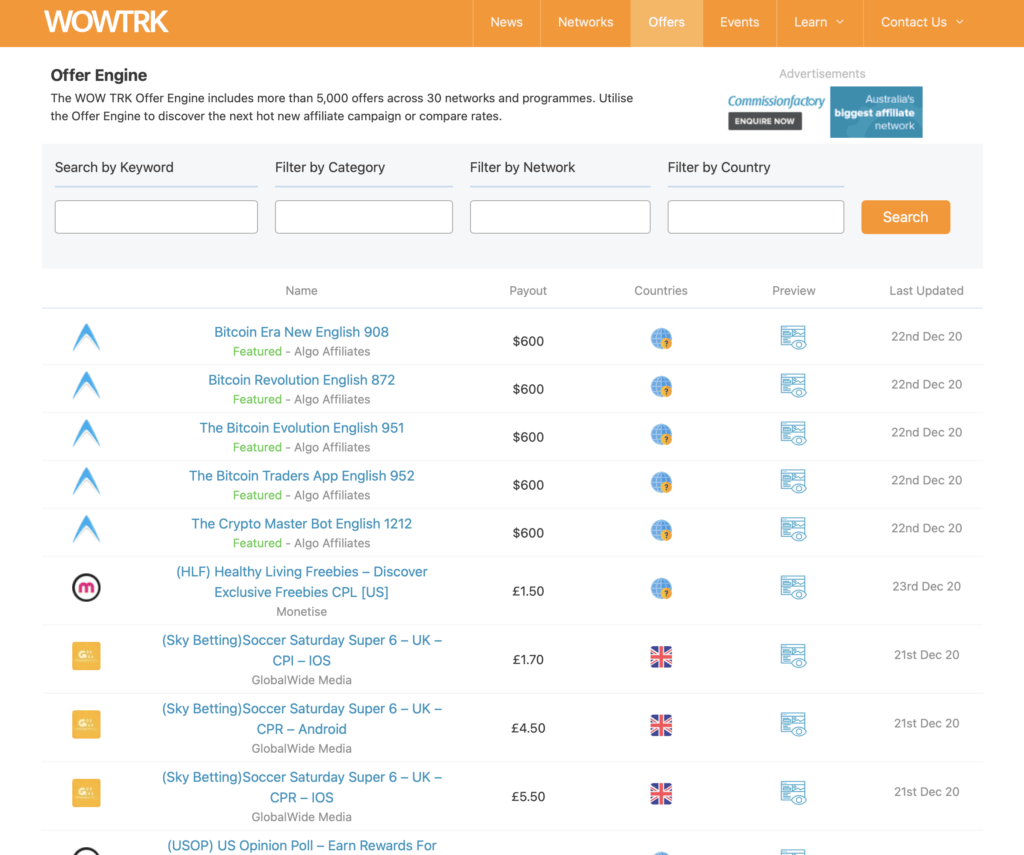Open the Filter by Category field

pos(363,217)
